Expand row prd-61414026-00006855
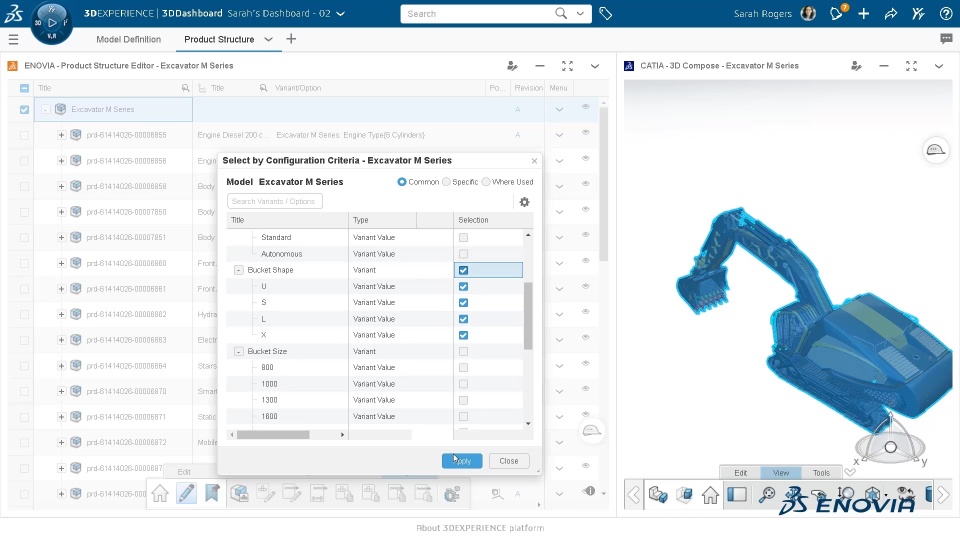Image resolution: width=960 pixels, height=540 pixels. [x=61, y=135]
